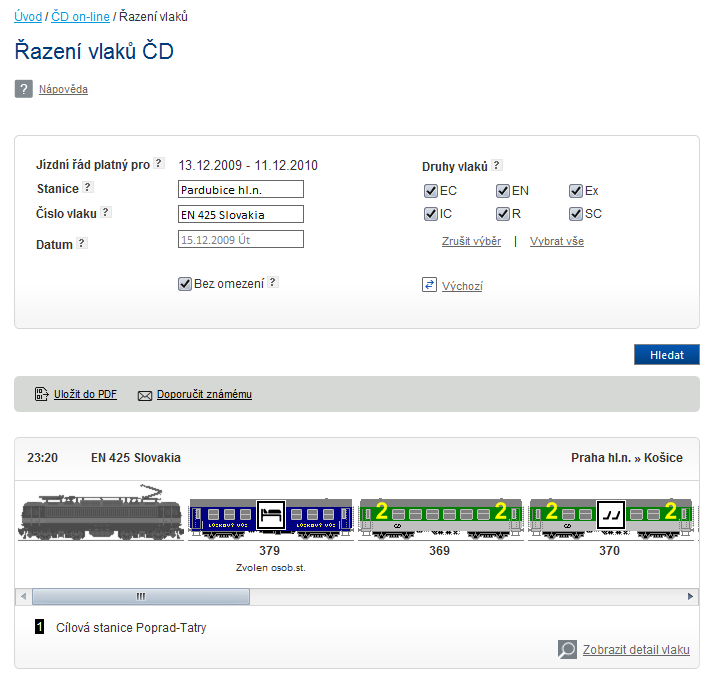Uncheck the EC train type checkbox
707x679 pixels.
tap(431, 191)
